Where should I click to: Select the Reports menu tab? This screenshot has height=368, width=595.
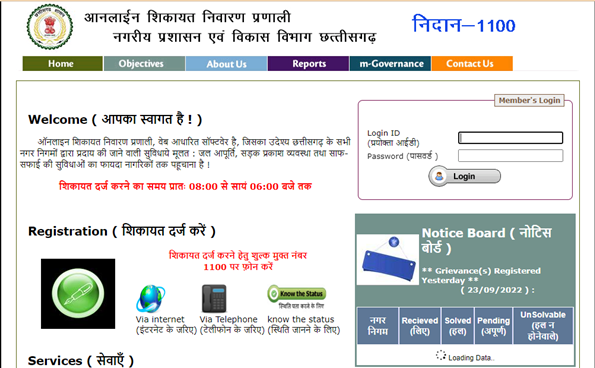309,64
